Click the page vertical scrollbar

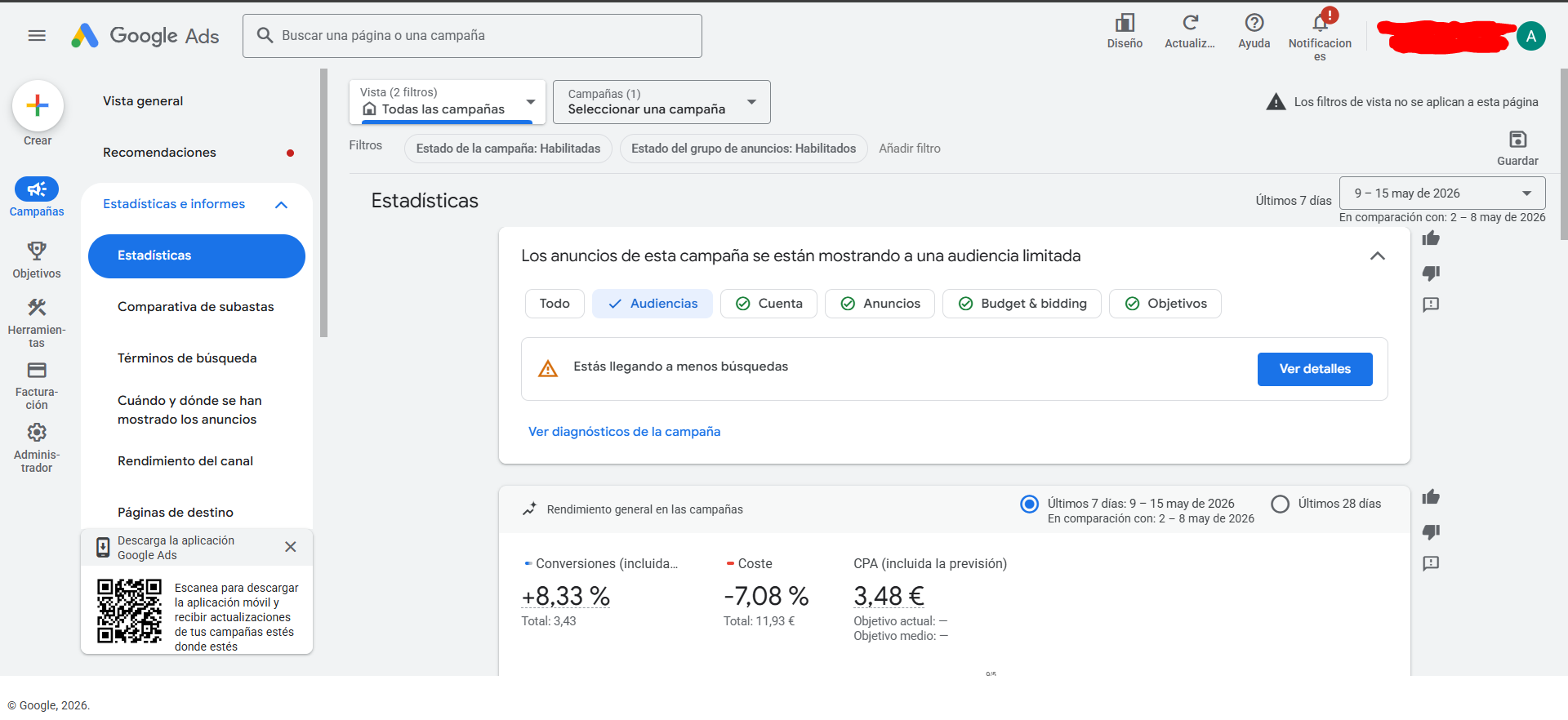pyautogui.click(x=1564, y=155)
